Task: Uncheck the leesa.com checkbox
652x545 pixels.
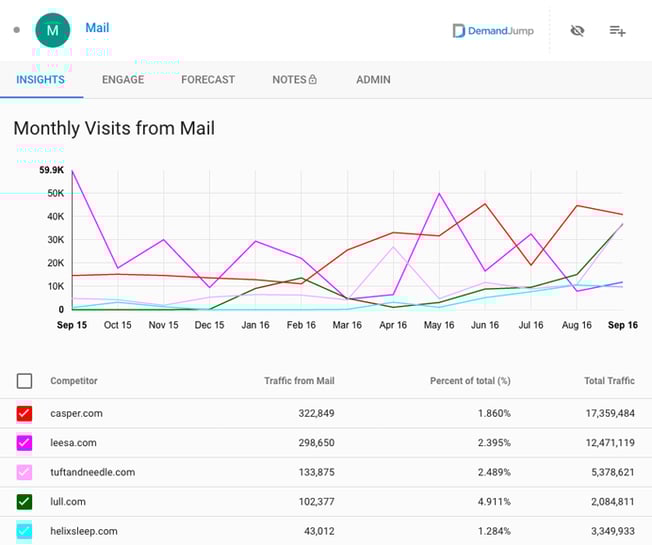Action: [x=24, y=443]
